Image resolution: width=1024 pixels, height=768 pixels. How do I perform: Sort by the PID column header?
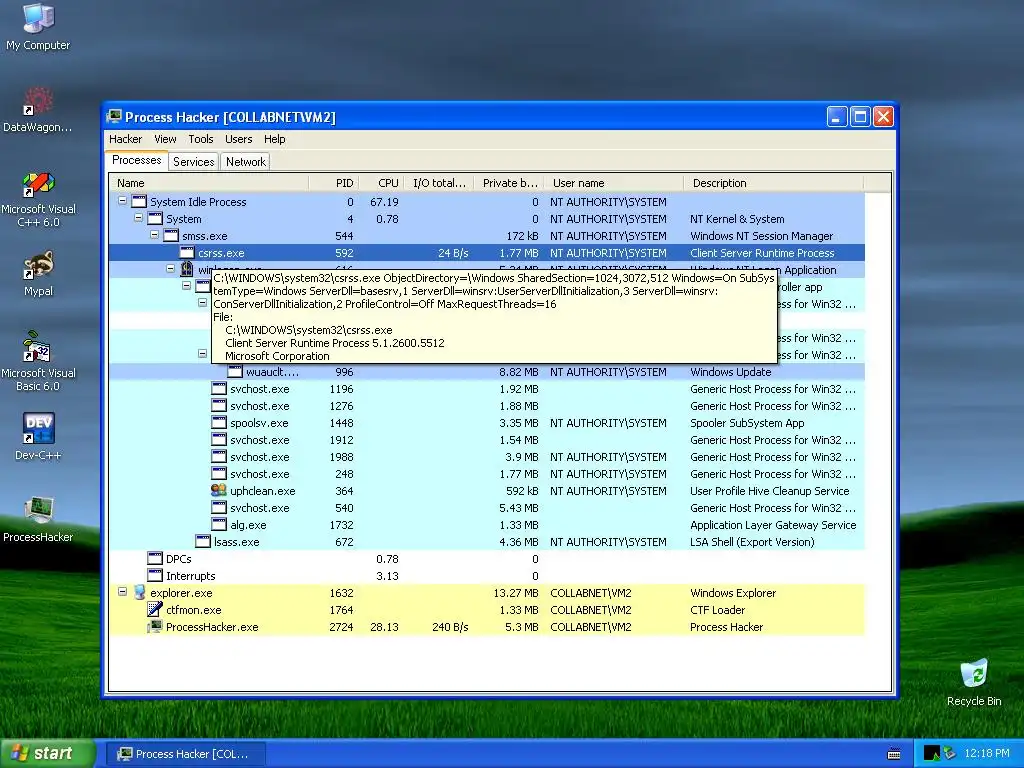point(332,183)
